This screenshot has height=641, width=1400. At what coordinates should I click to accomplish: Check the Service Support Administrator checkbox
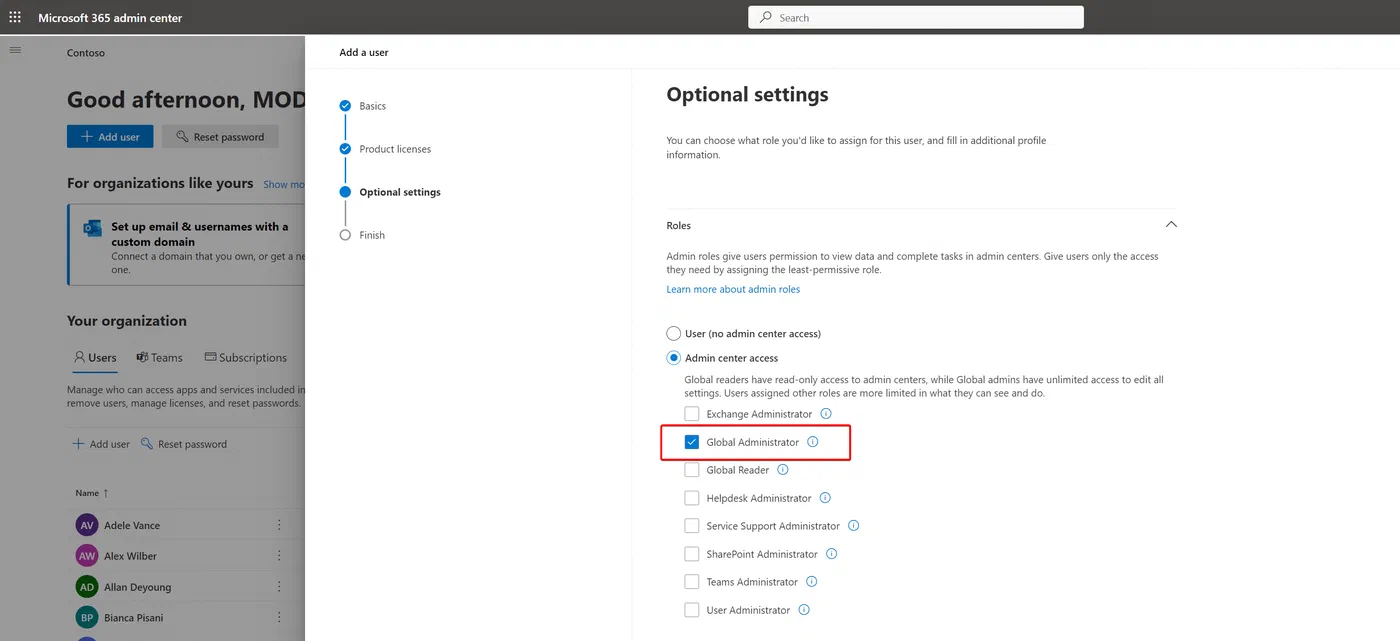(x=692, y=526)
